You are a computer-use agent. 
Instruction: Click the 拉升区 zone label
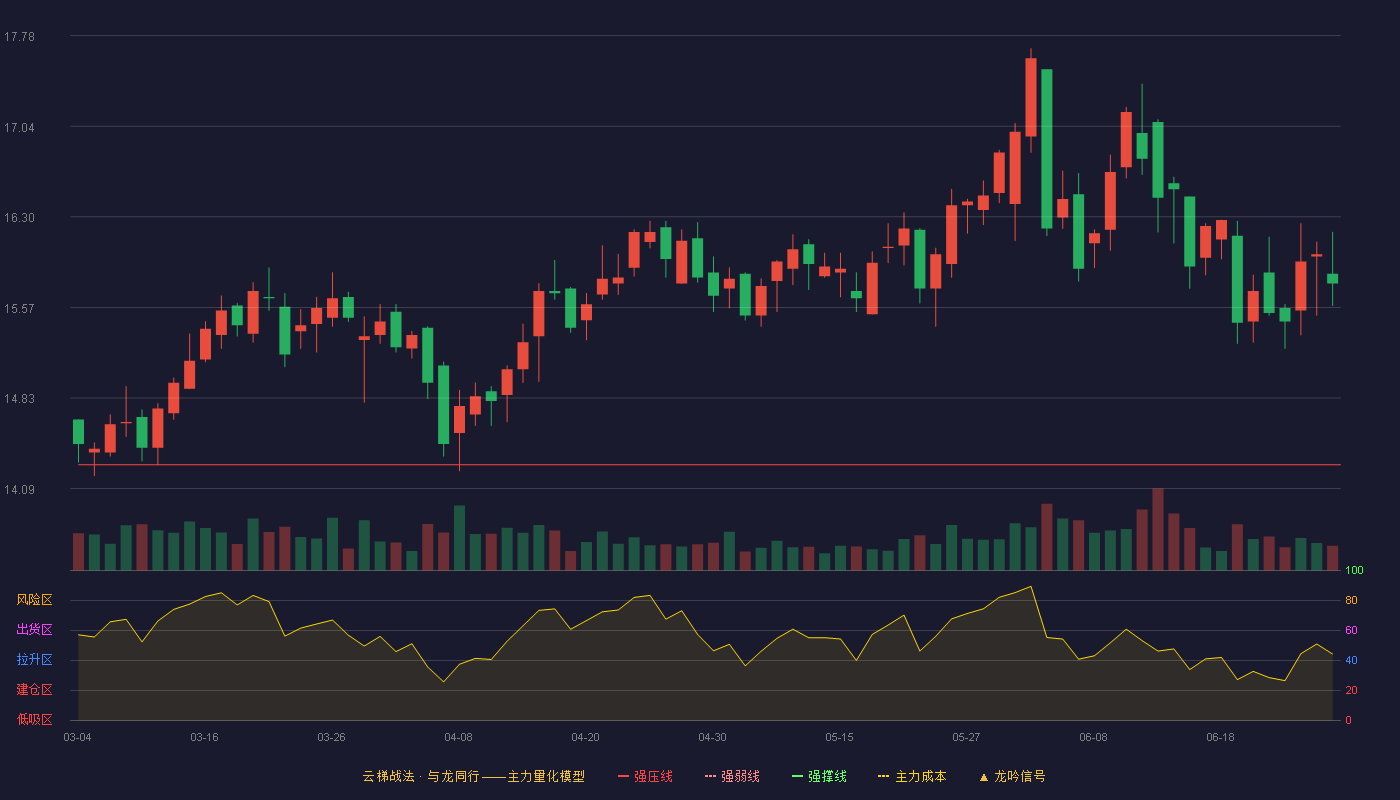coord(34,660)
